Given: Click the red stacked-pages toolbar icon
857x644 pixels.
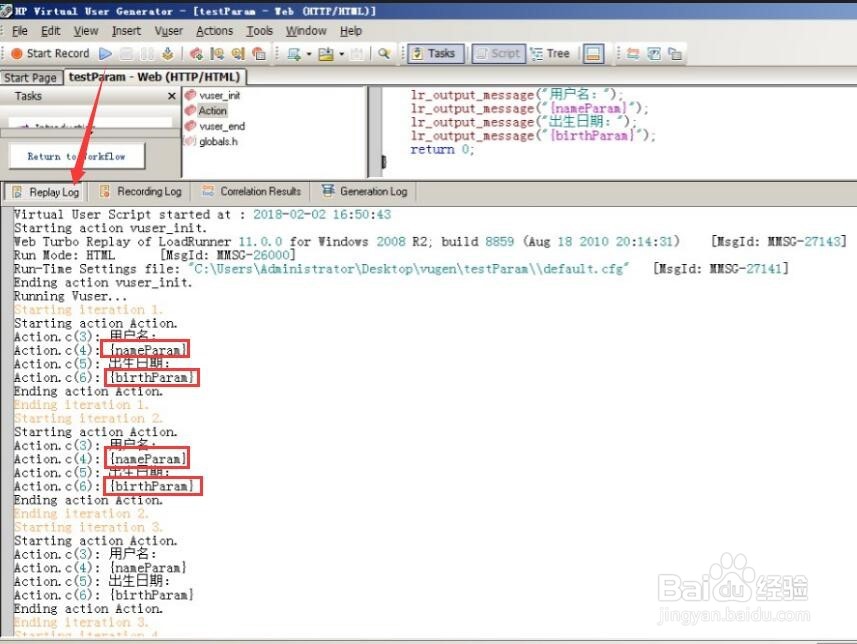Looking at the screenshot, I should (259, 53).
